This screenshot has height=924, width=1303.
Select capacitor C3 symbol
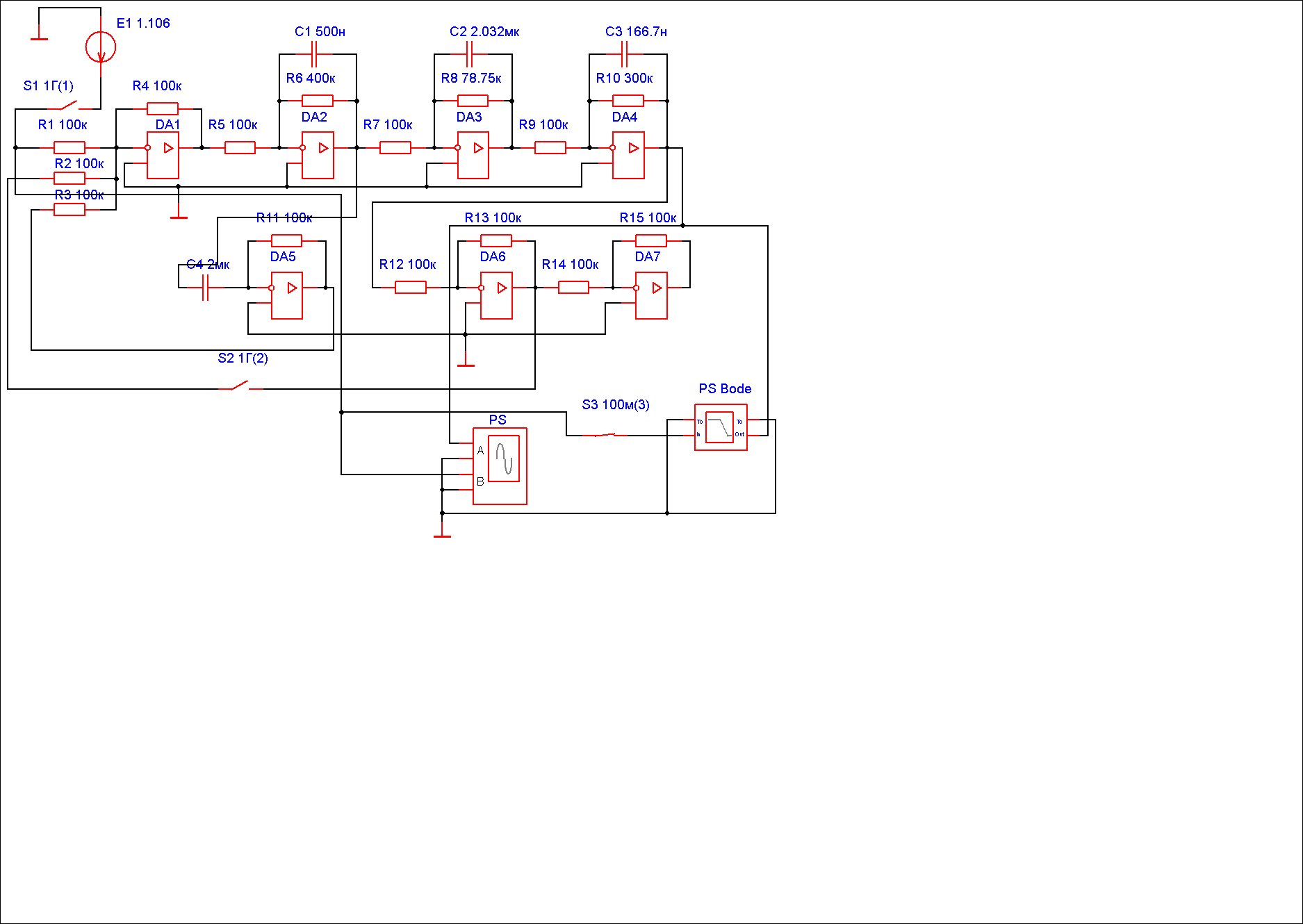click(x=625, y=54)
